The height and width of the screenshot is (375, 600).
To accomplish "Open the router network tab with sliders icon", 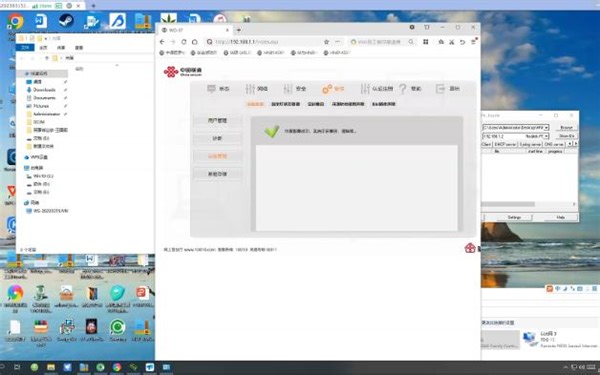I will (x=257, y=89).
